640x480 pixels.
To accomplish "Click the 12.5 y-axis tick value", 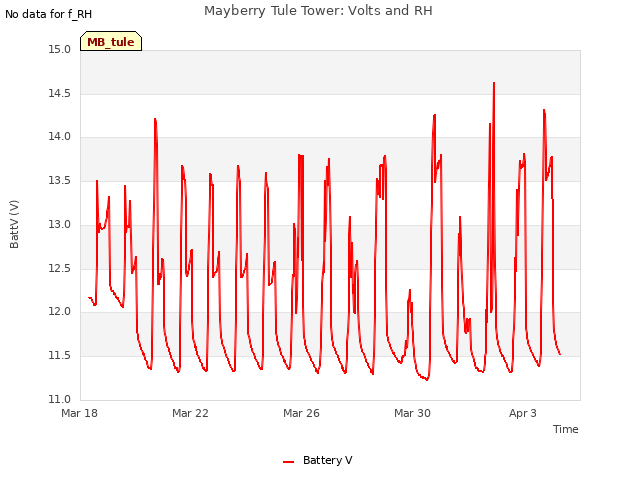I will click(60, 269).
